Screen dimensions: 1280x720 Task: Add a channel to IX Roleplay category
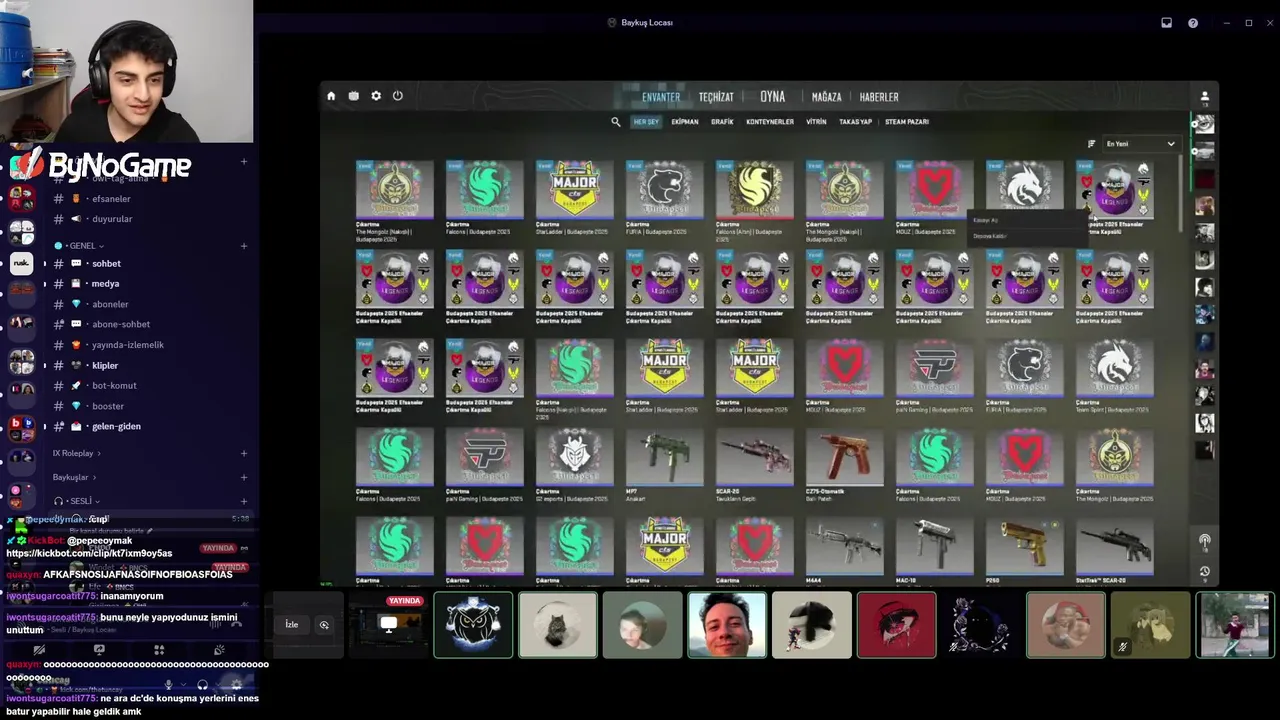(244, 453)
